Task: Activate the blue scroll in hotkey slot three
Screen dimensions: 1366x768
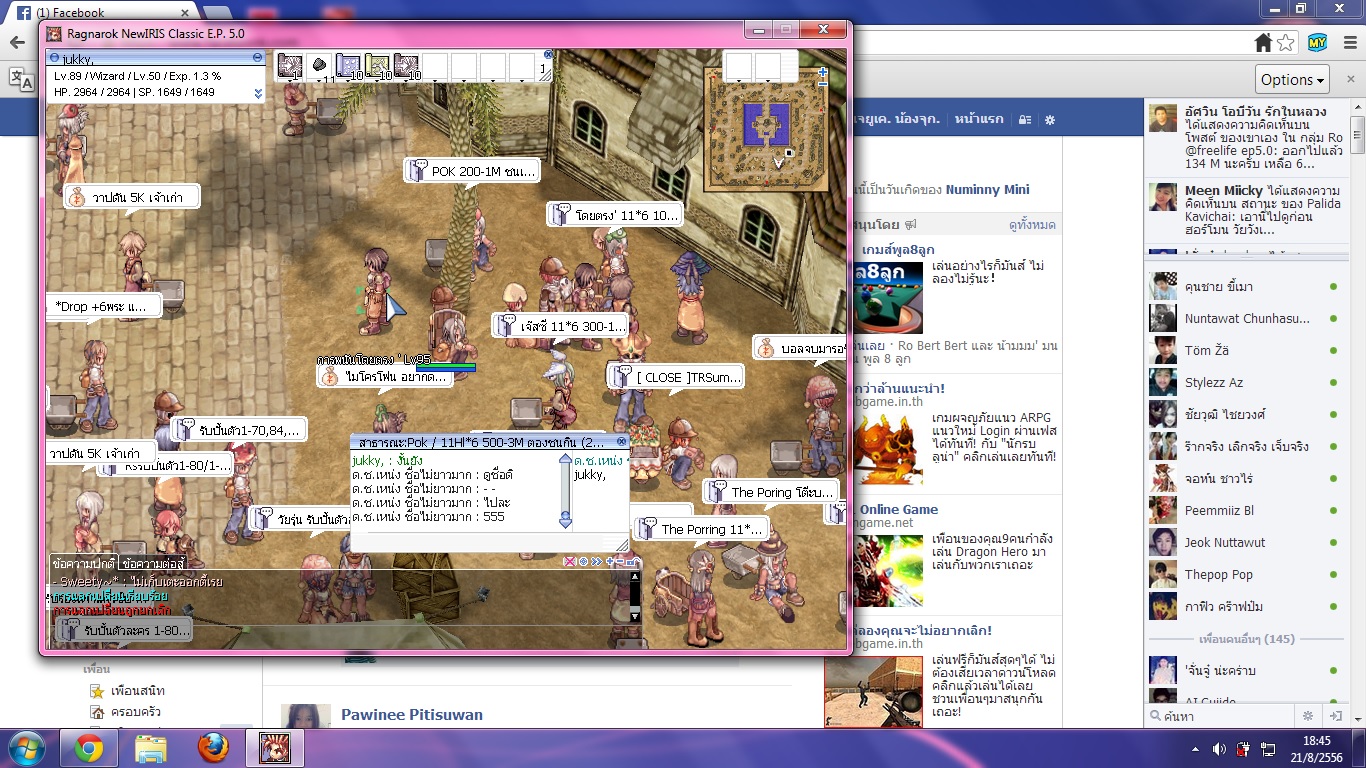Action: coord(348,66)
